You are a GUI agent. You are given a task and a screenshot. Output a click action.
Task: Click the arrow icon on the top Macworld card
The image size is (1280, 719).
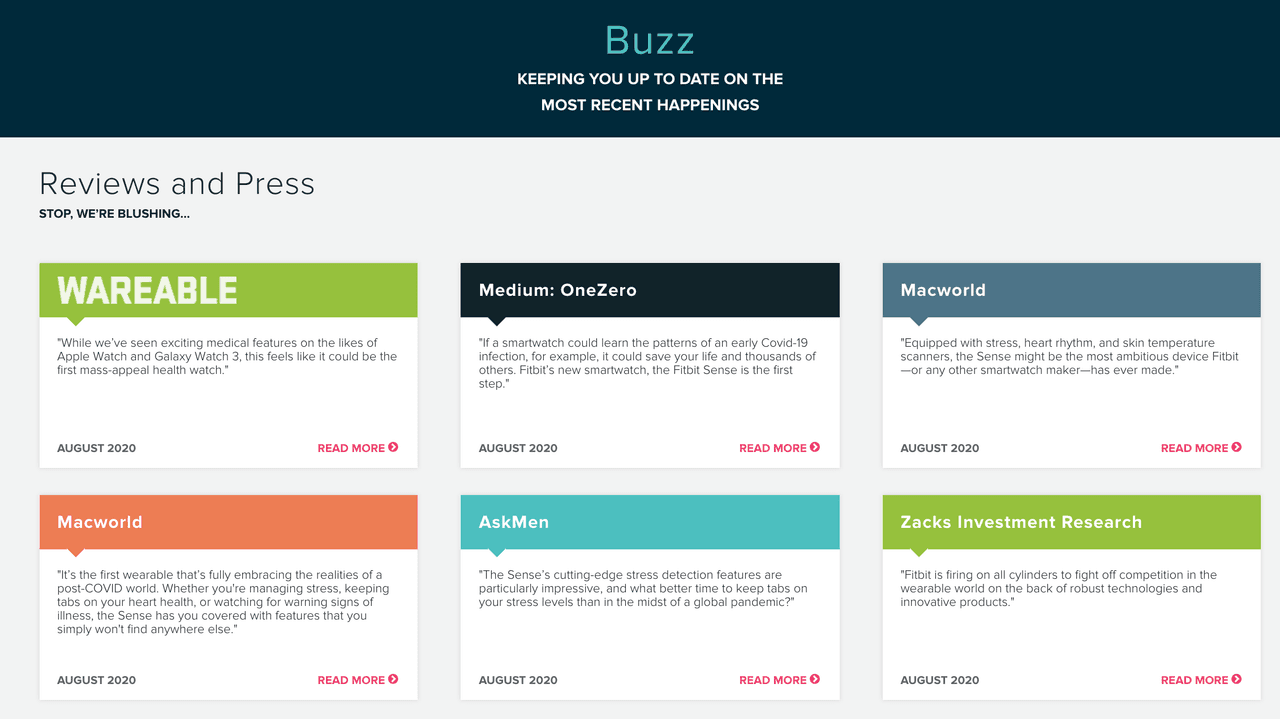point(1238,448)
